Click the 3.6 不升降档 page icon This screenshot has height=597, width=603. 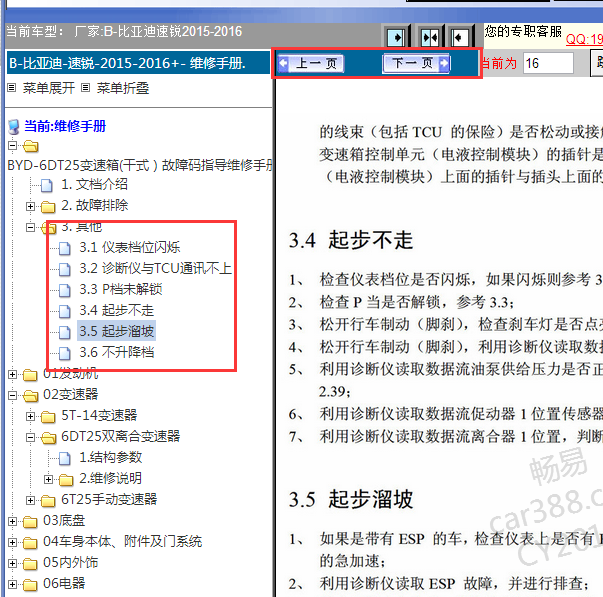tap(65, 354)
